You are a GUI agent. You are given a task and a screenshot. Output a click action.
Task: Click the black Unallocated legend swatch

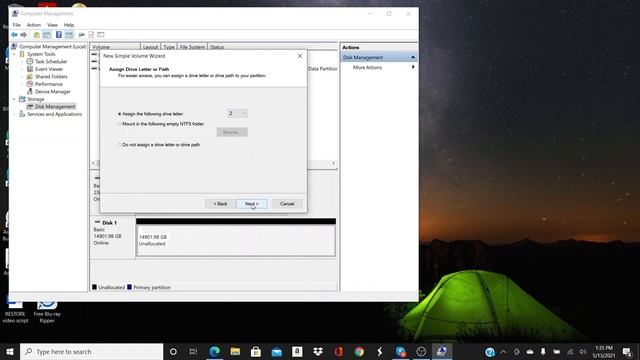click(x=94, y=287)
